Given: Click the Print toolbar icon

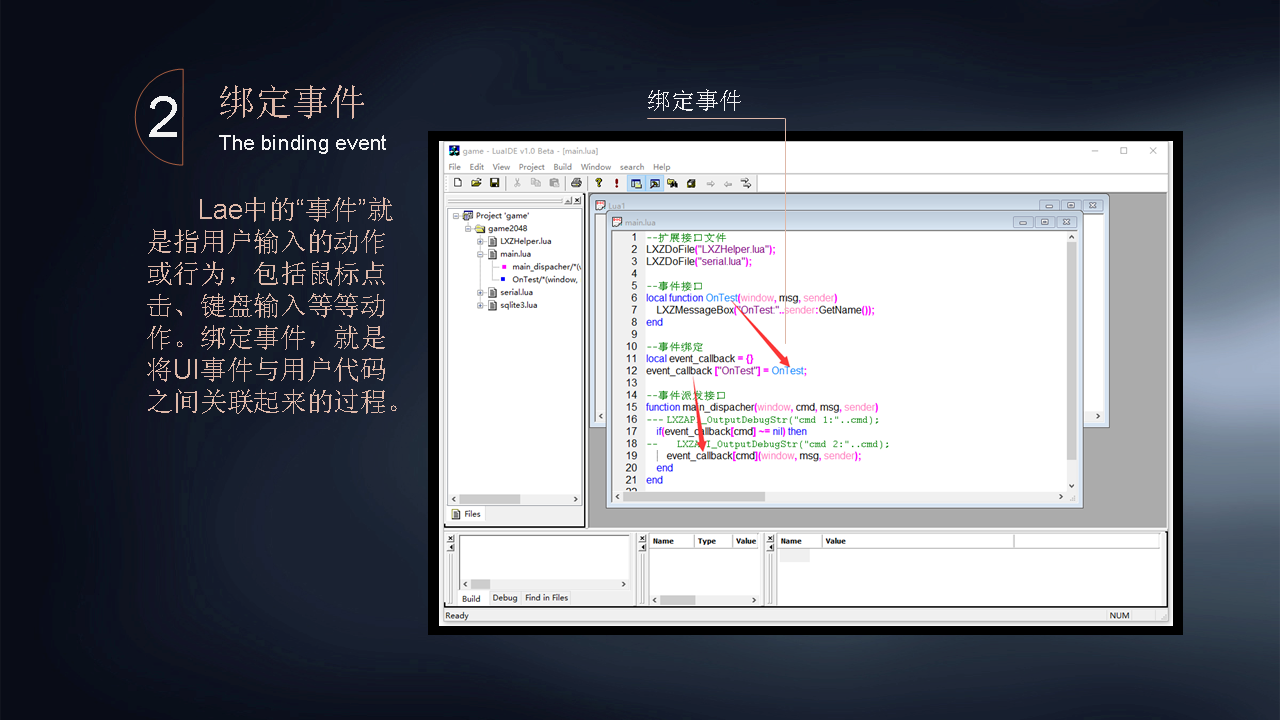Looking at the screenshot, I should [577, 183].
